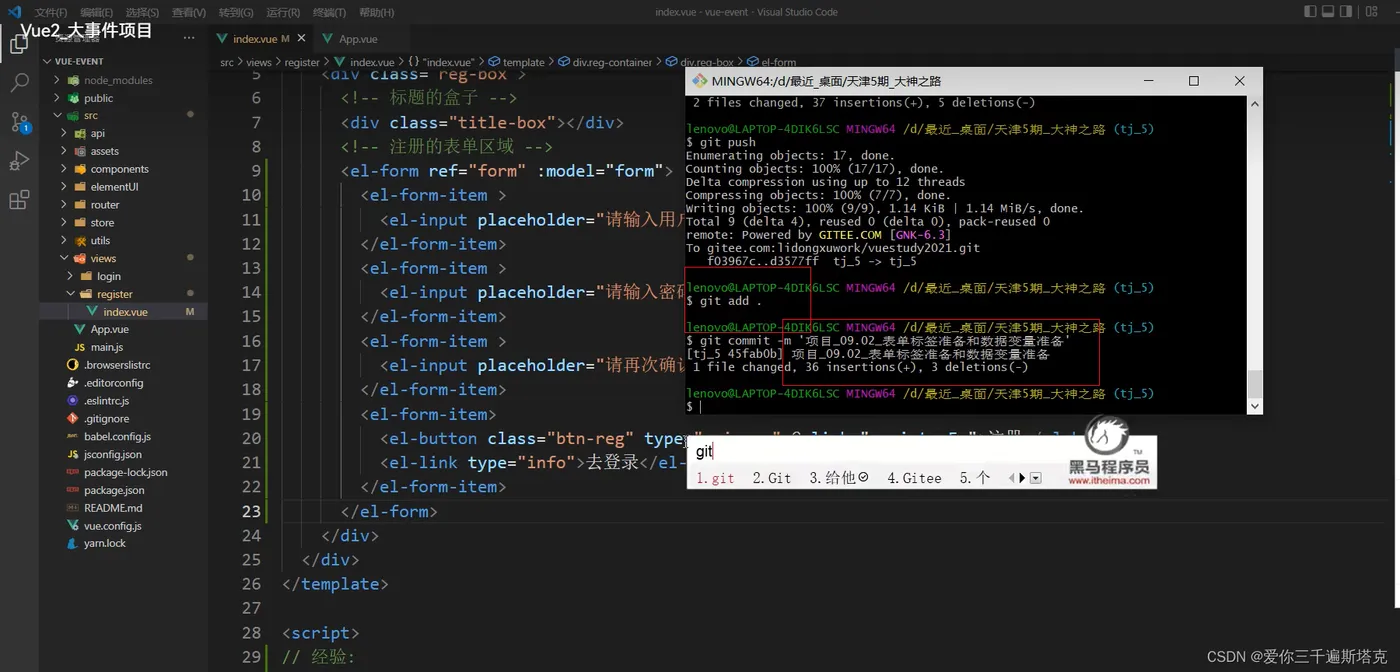Click the file icon next to .browserslistrc
The image size is (1400, 672).
click(72, 365)
